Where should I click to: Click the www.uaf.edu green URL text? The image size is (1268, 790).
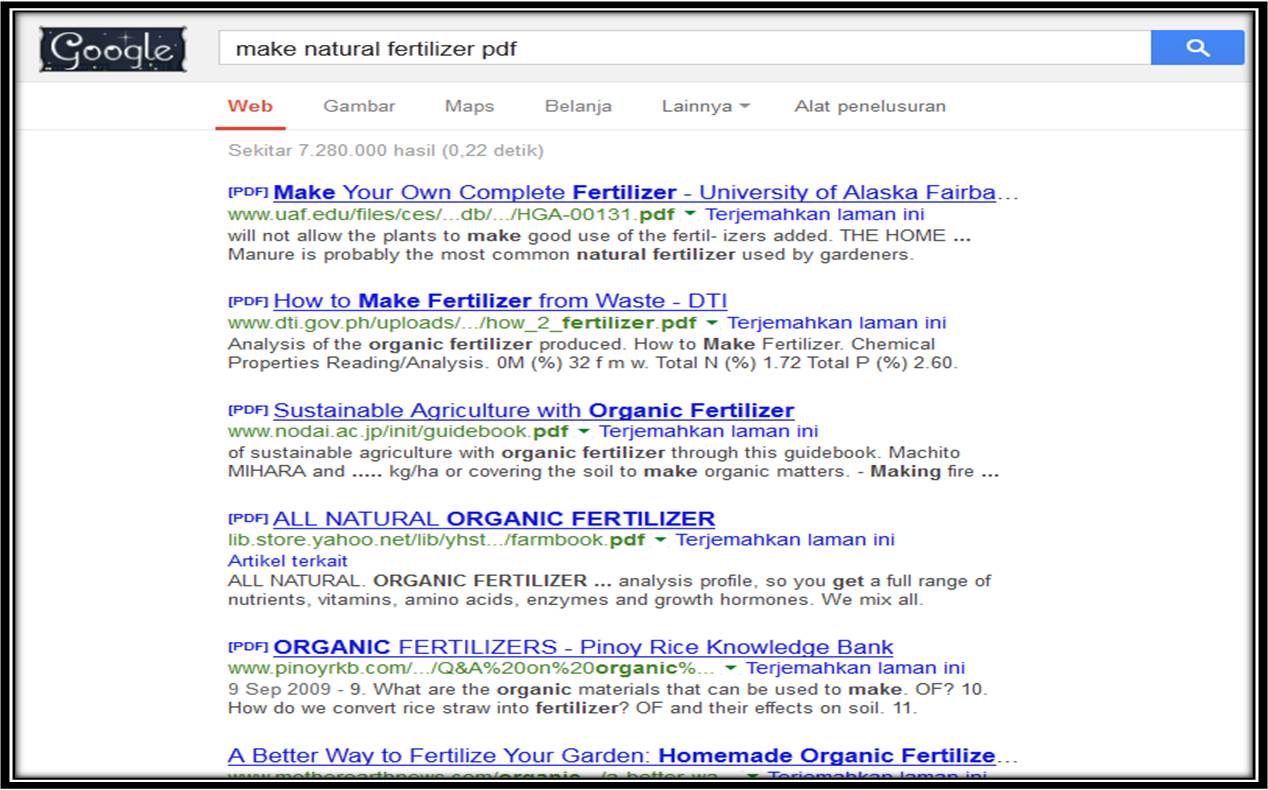(x=452, y=214)
